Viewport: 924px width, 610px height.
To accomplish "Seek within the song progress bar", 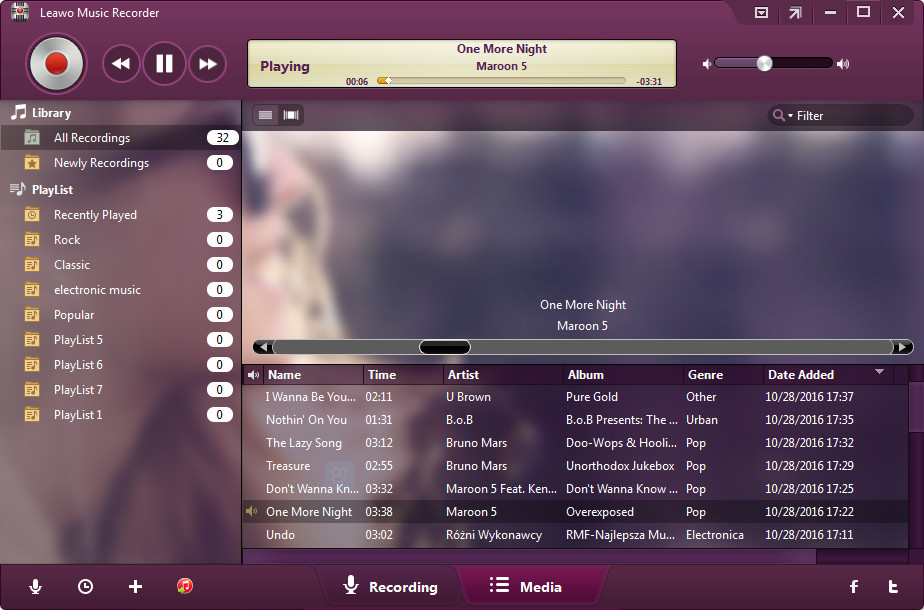I will tap(501, 81).
